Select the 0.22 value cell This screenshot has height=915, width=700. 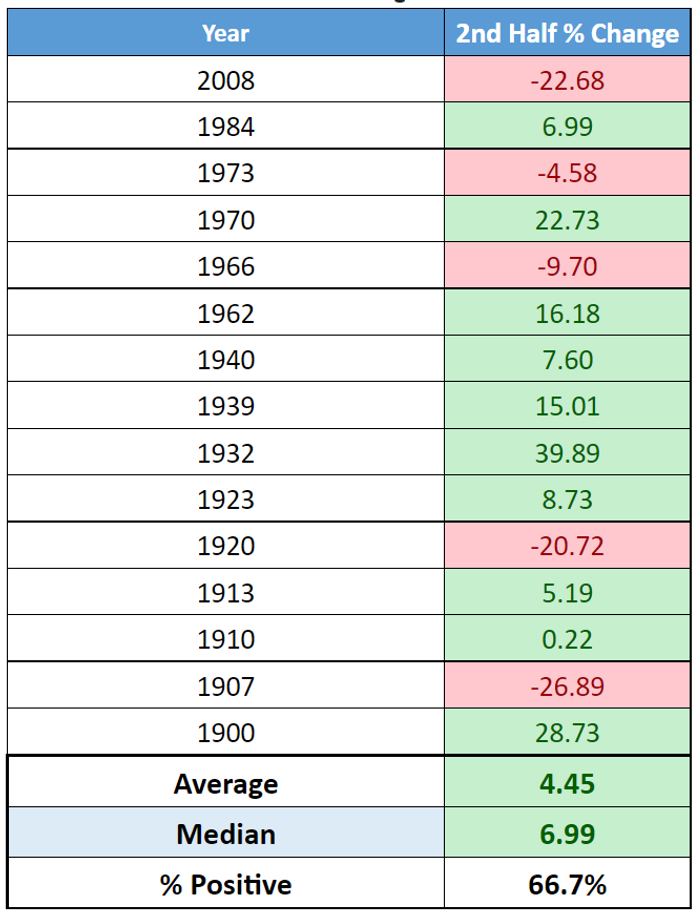[567, 639]
